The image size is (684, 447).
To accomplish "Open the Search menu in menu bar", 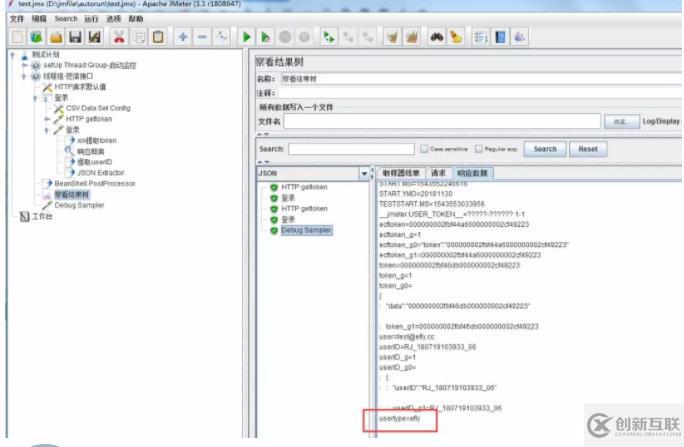I will point(66,19).
